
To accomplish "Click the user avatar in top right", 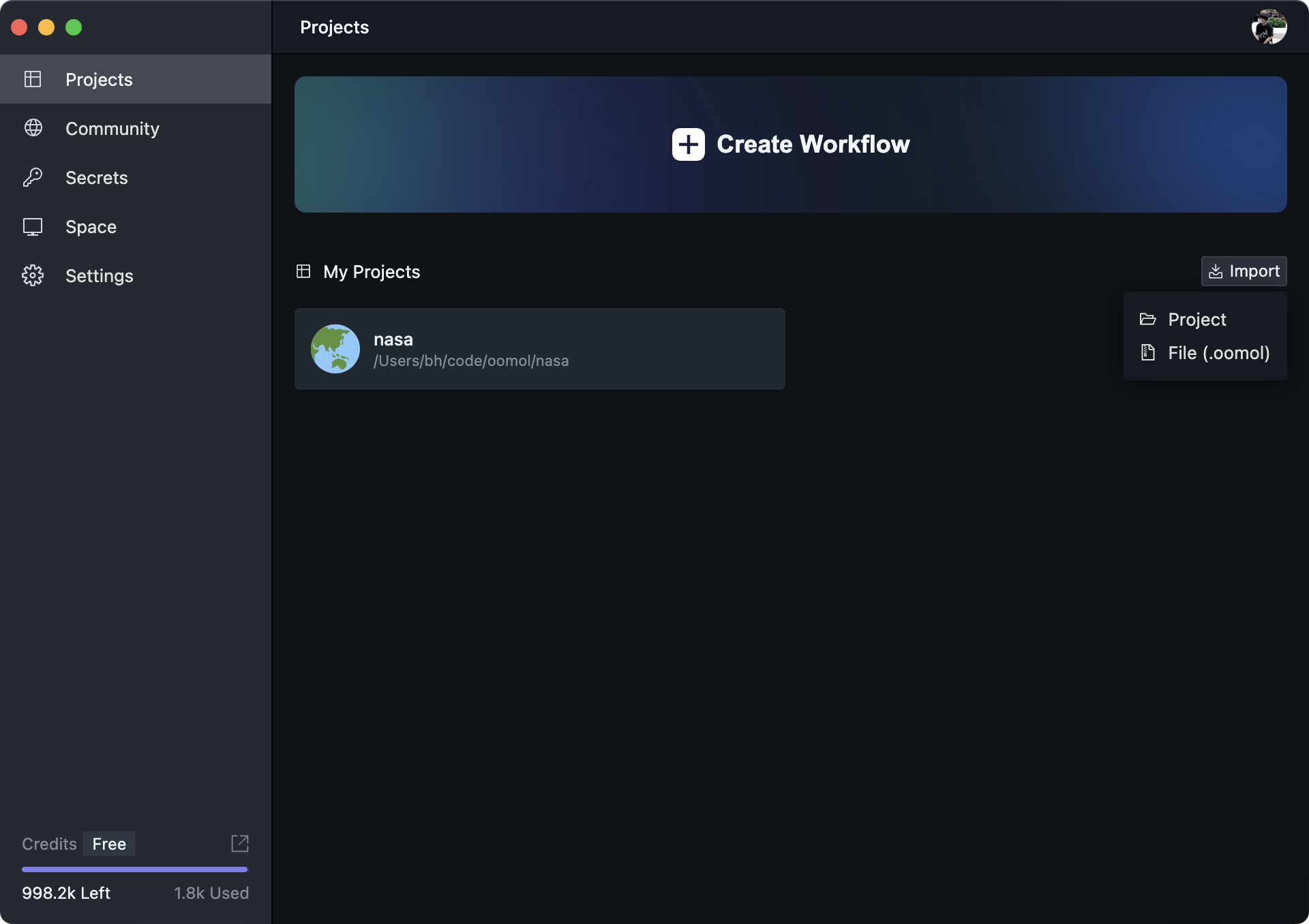I will 1268,27.
